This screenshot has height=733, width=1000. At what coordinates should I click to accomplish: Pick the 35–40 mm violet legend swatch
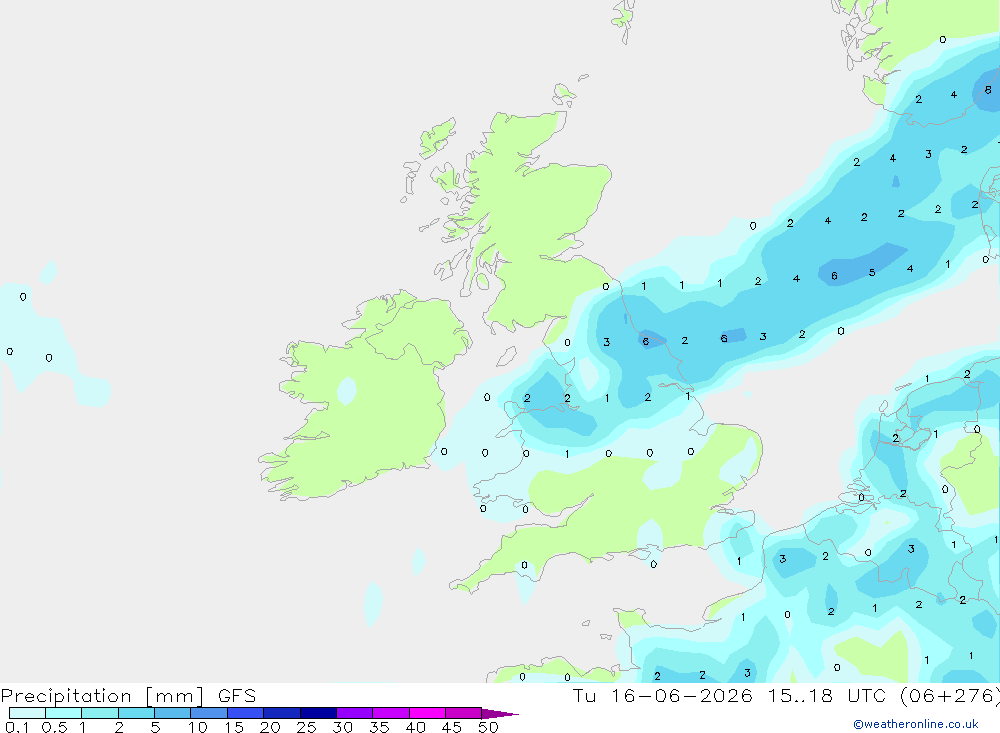point(391,713)
